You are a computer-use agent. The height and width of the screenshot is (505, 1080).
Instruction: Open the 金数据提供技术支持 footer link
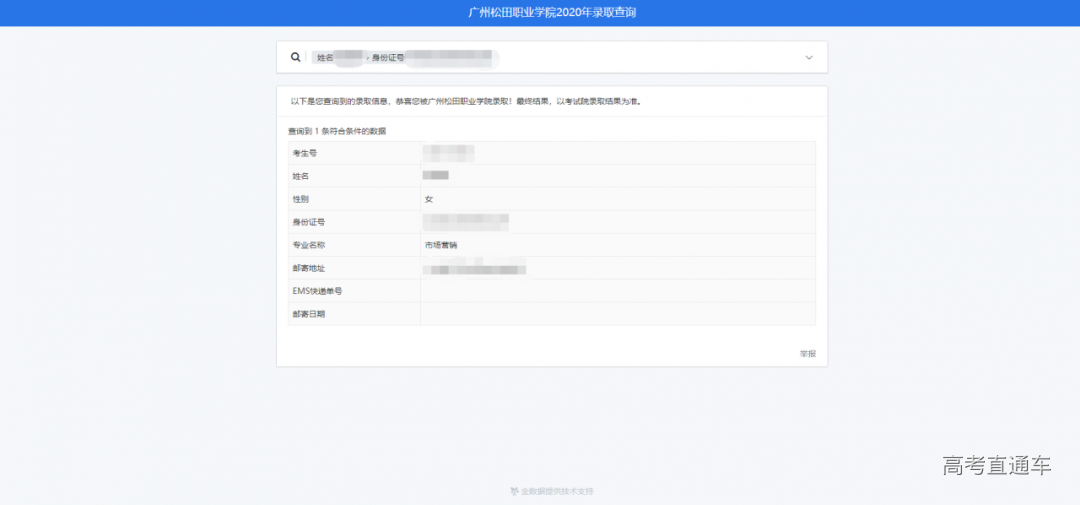(x=557, y=492)
